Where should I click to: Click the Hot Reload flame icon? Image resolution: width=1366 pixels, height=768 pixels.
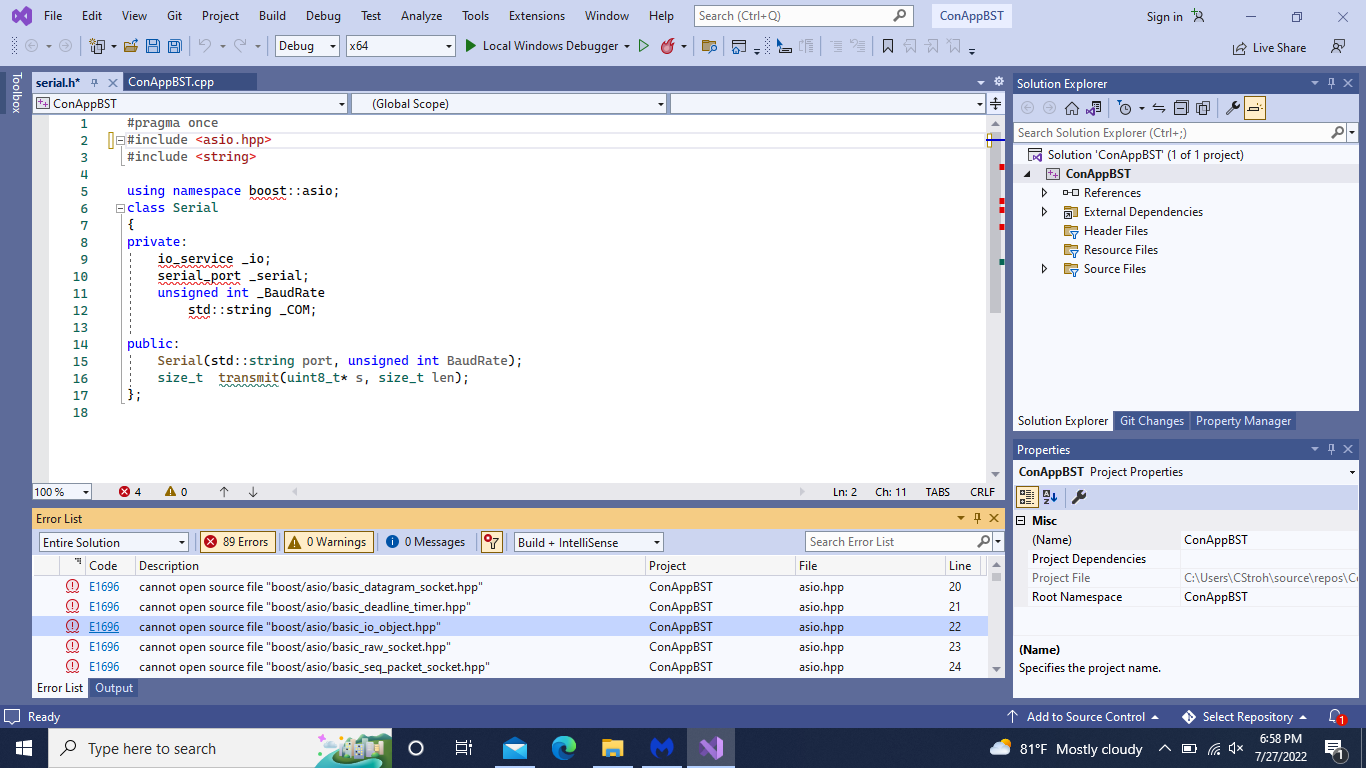click(x=667, y=46)
